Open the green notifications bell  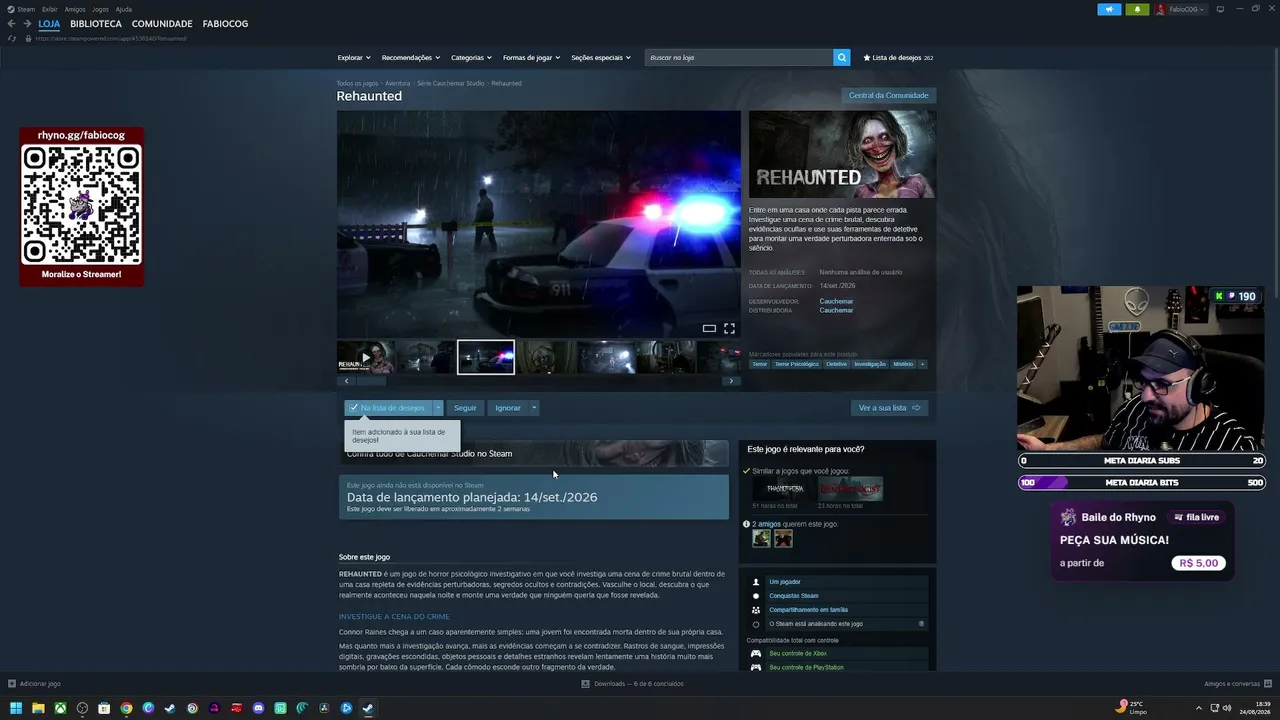click(1137, 9)
